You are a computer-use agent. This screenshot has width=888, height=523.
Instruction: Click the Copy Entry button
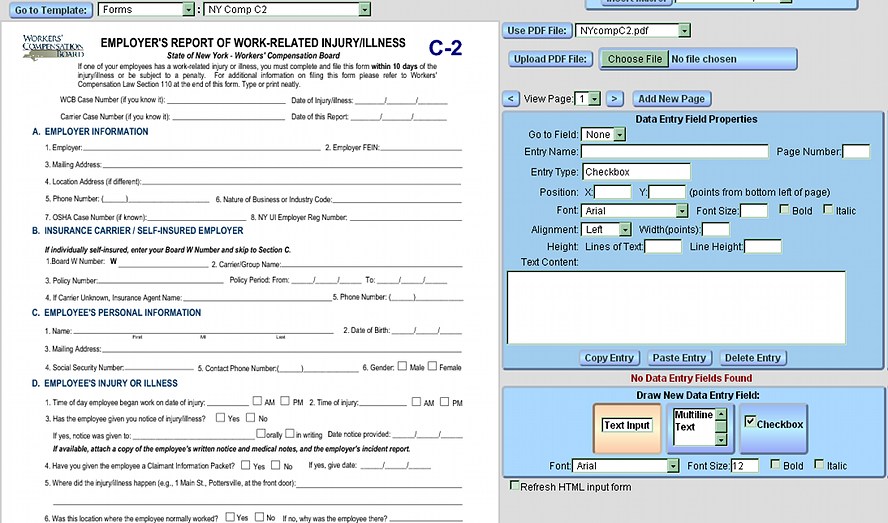point(609,358)
